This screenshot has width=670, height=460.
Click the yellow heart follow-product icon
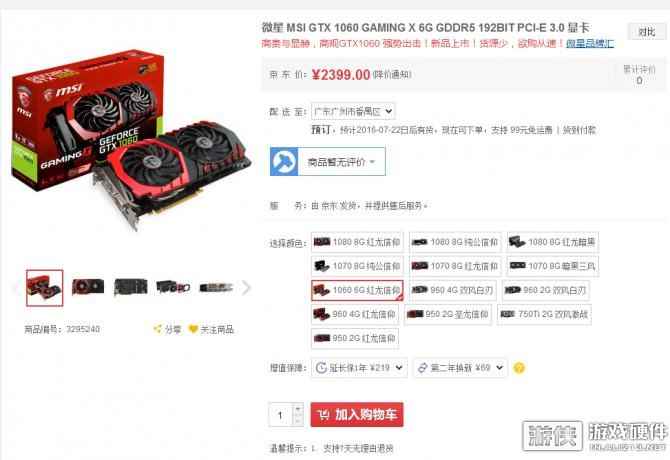[193, 329]
